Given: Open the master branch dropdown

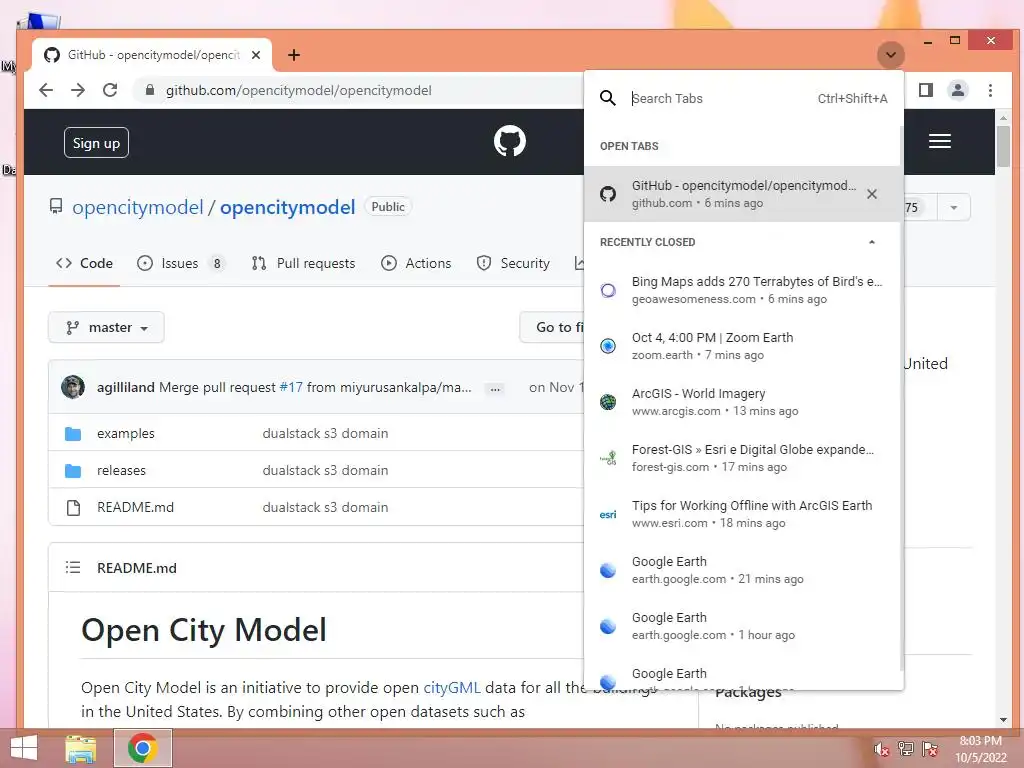Looking at the screenshot, I should [x=106, y=327].
